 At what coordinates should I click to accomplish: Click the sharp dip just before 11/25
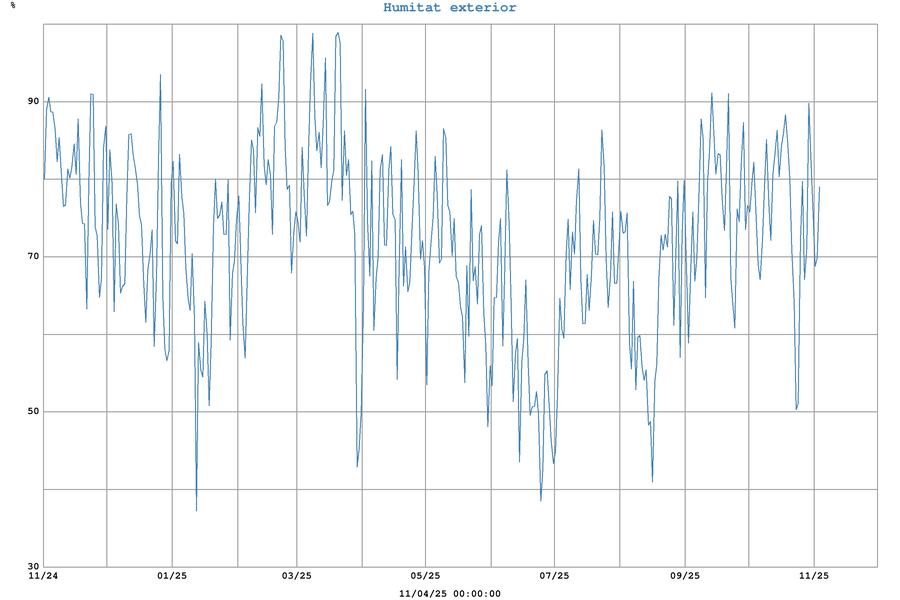coord(796,409)
